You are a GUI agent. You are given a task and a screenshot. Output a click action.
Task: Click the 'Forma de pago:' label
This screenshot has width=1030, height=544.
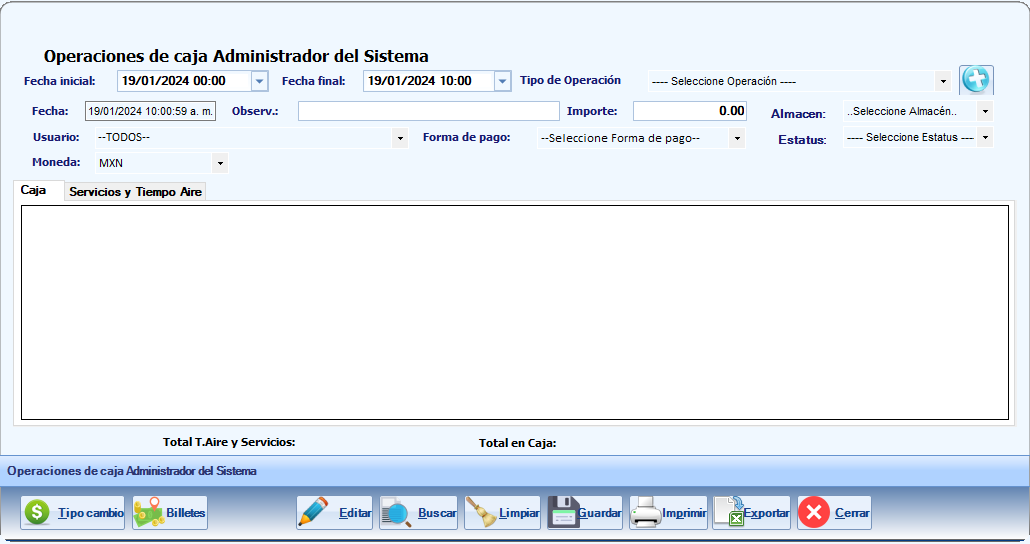coord(466,137)
